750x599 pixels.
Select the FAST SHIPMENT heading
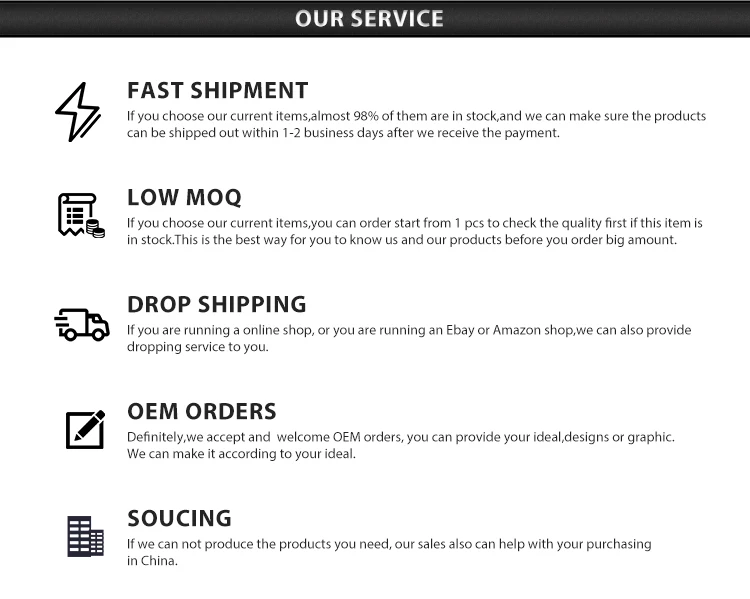[x=217, y=90]
